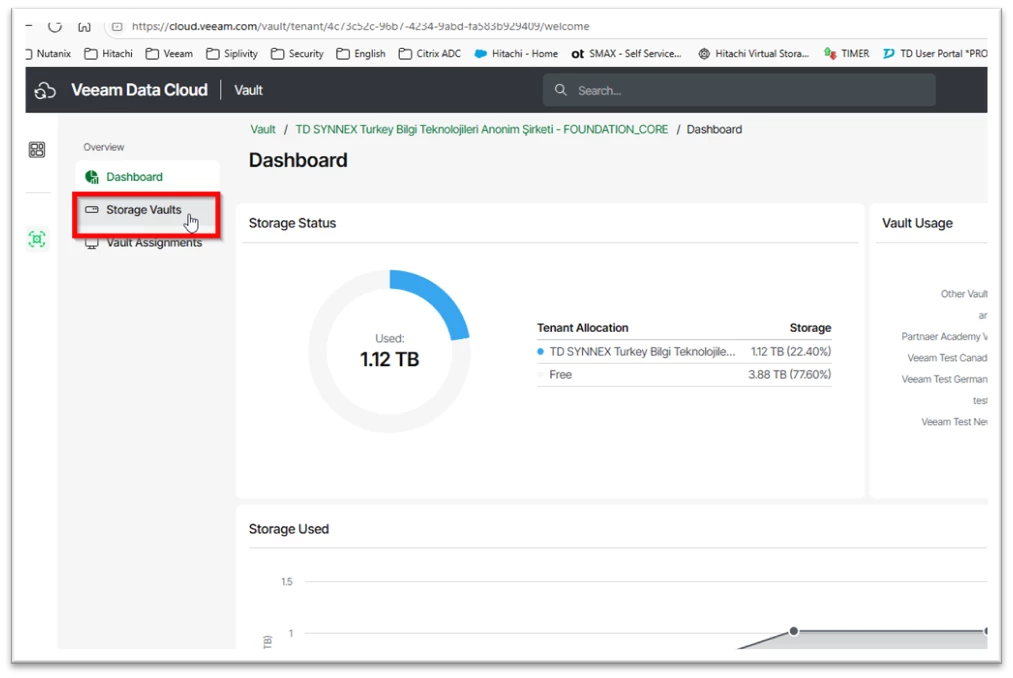Open the Security bookmark folder

(x=297, y=54)
